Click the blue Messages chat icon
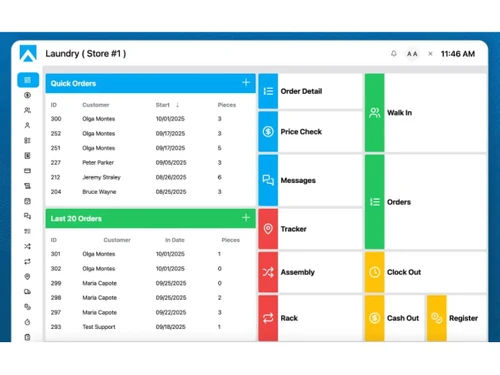Screen dimensions: 500x375 tap(268, 180)
